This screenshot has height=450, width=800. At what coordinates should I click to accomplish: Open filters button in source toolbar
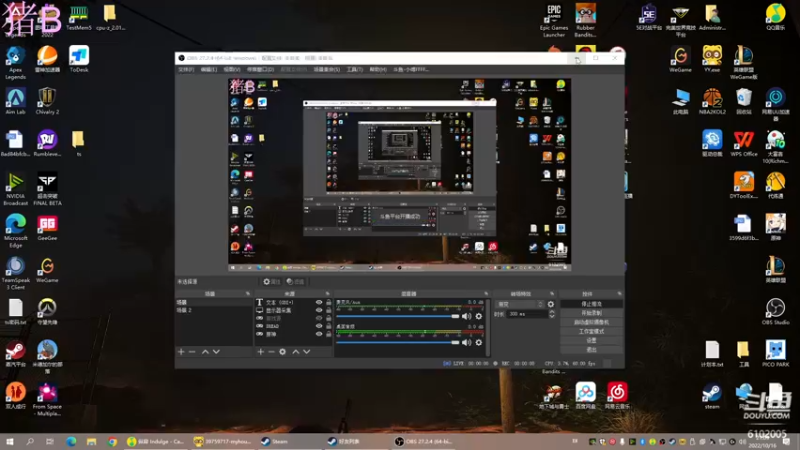tap(295, 282)
